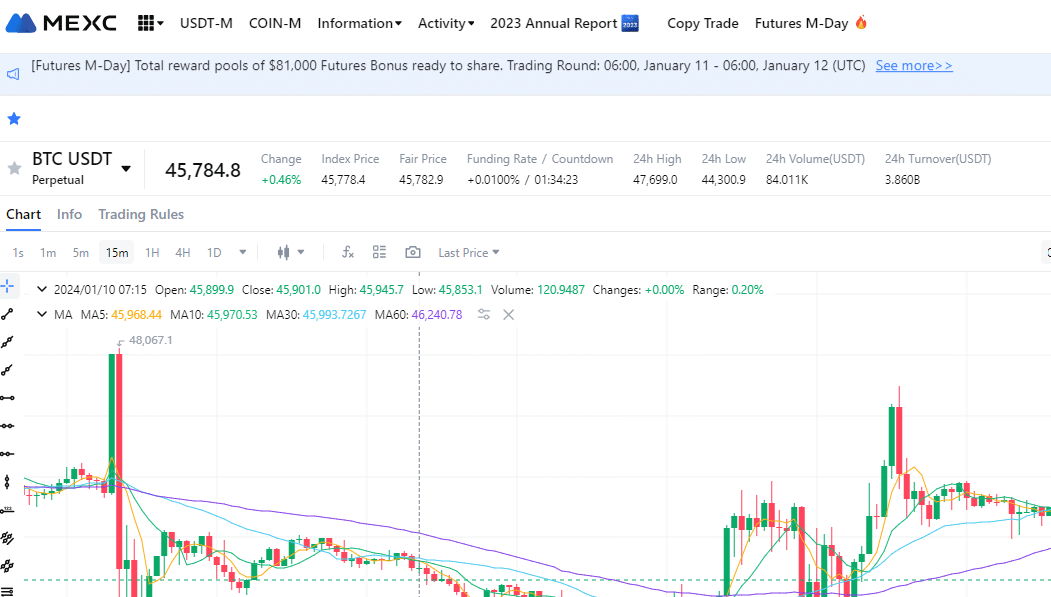
Task: Click the See more>> link
Action: coord(913,66)
